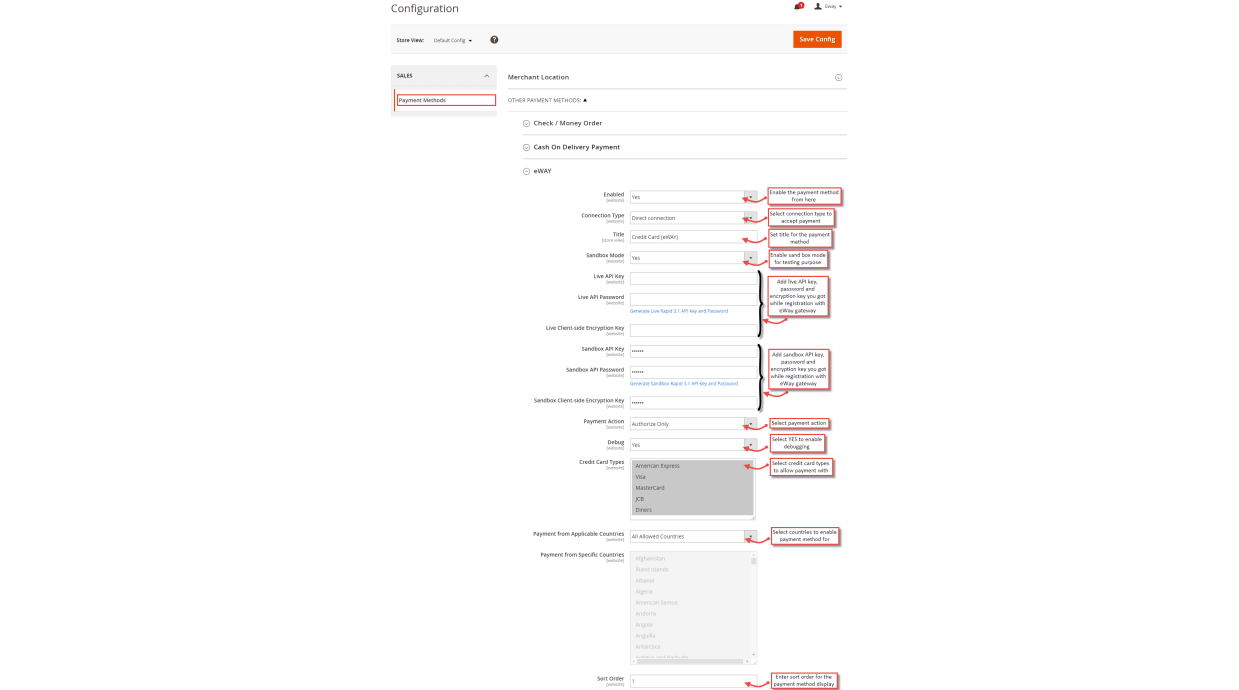Click the Live Client-side Encryption Key field
Image resolution: width=1239 pixels, height=690 pixels.
coord(693,330)
